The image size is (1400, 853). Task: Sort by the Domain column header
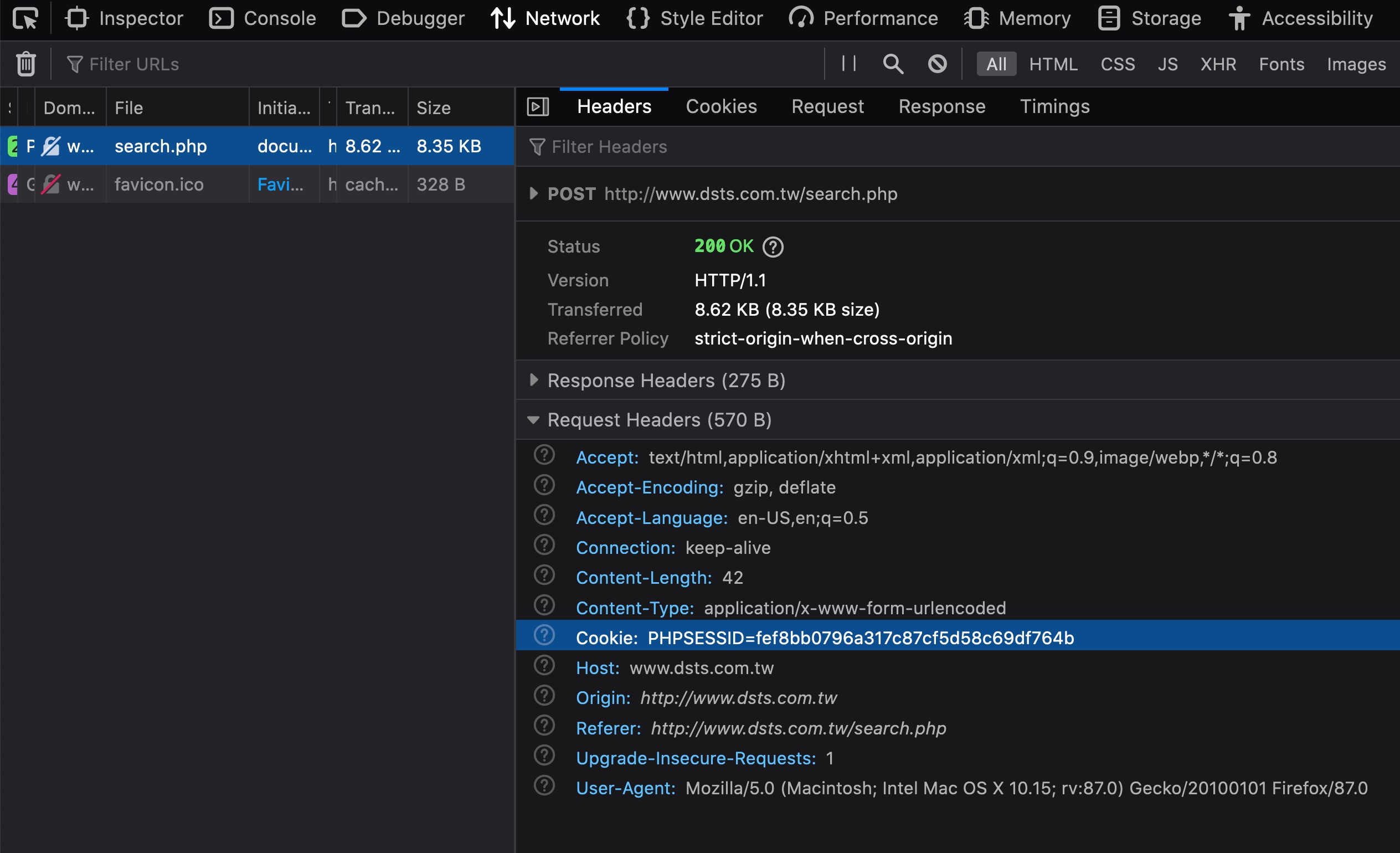pos(70,107)
